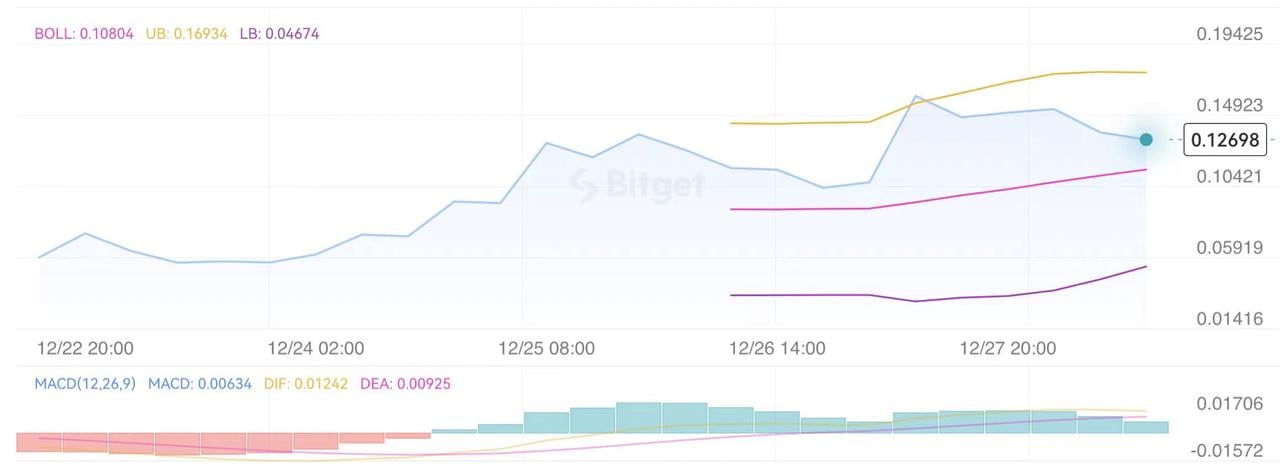Click the 0.05919 price axis label
Viewport: 1280px width, 472px height.
click(1229, 247)
